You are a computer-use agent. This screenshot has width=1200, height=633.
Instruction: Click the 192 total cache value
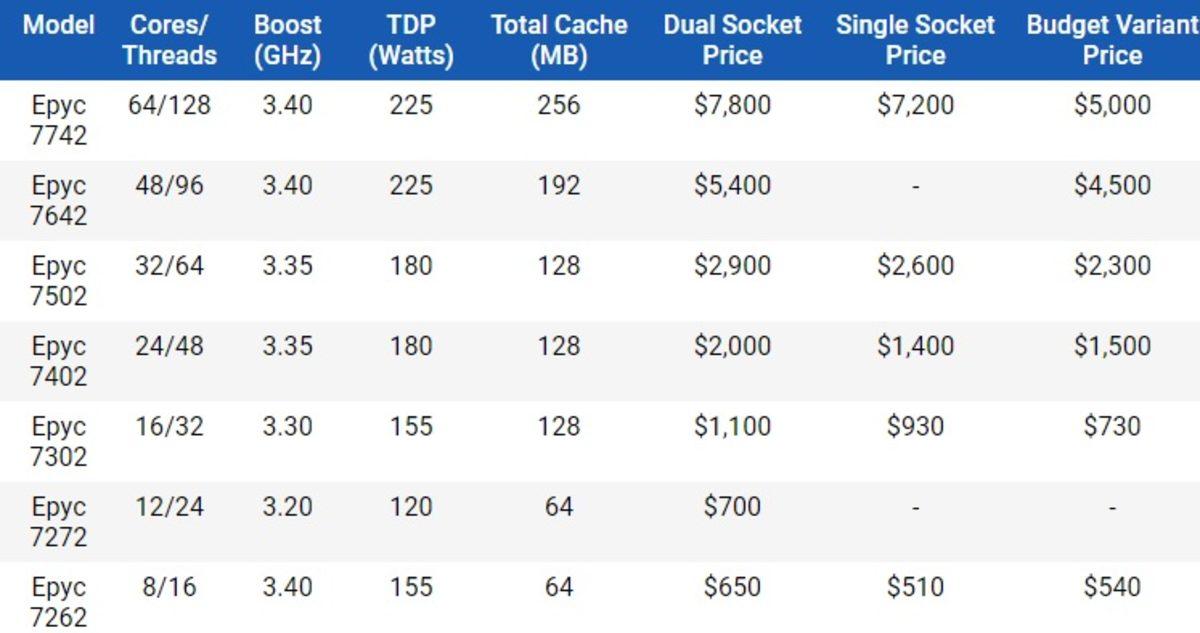click(x=559, y=186)
